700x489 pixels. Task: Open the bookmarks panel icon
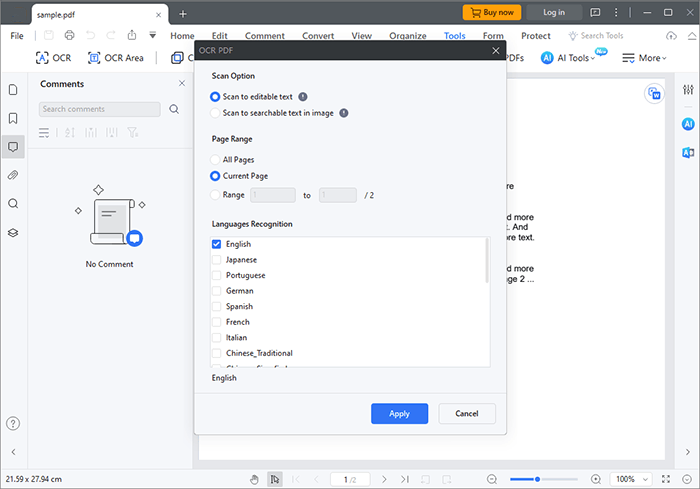[13, 118]
